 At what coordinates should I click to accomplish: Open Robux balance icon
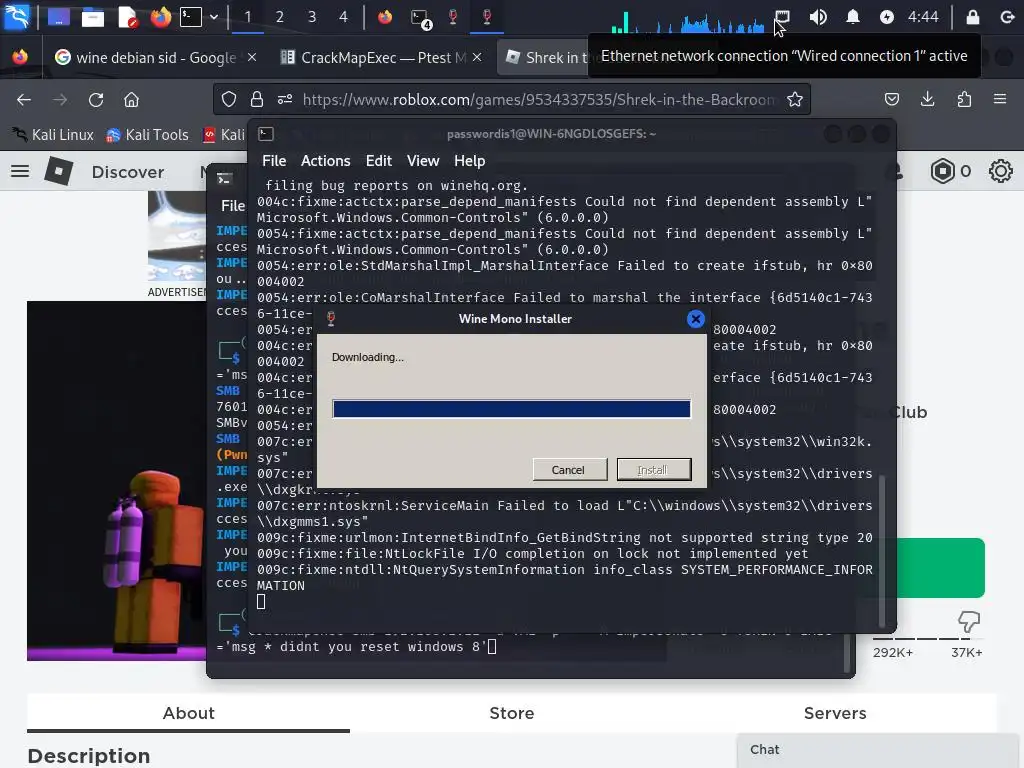tap(942, 171)
